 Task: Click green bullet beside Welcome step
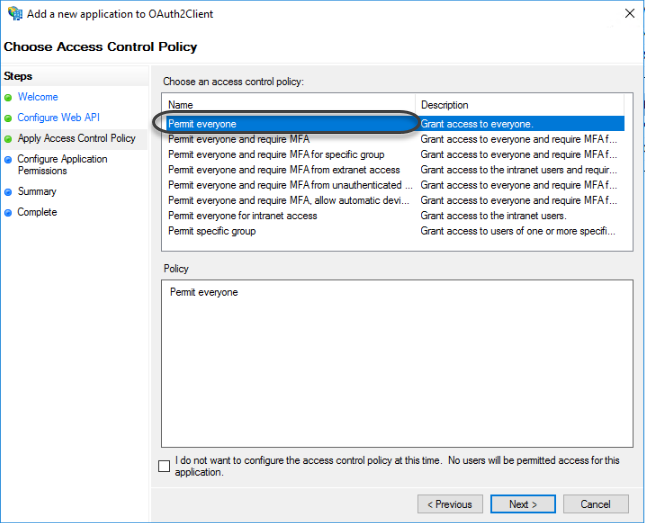pos(8,98)
